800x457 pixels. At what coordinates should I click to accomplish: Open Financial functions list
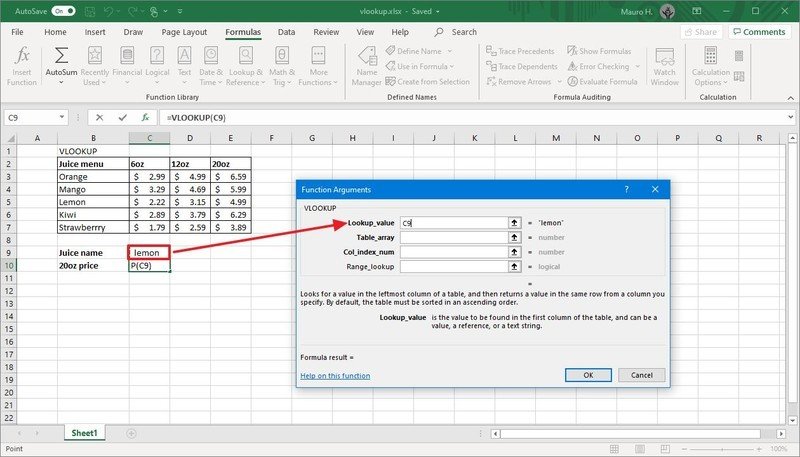click(127, 66)
